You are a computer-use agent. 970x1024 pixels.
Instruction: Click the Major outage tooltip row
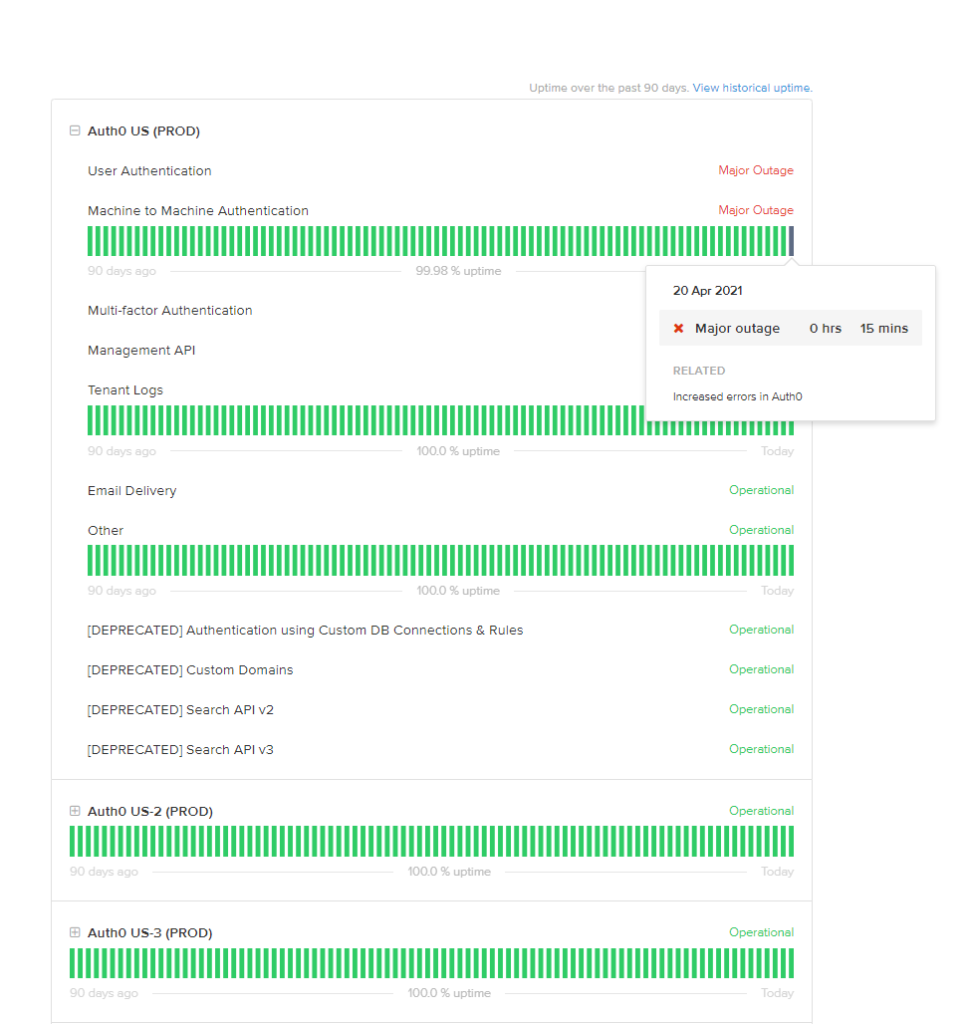tap(790, 328)
